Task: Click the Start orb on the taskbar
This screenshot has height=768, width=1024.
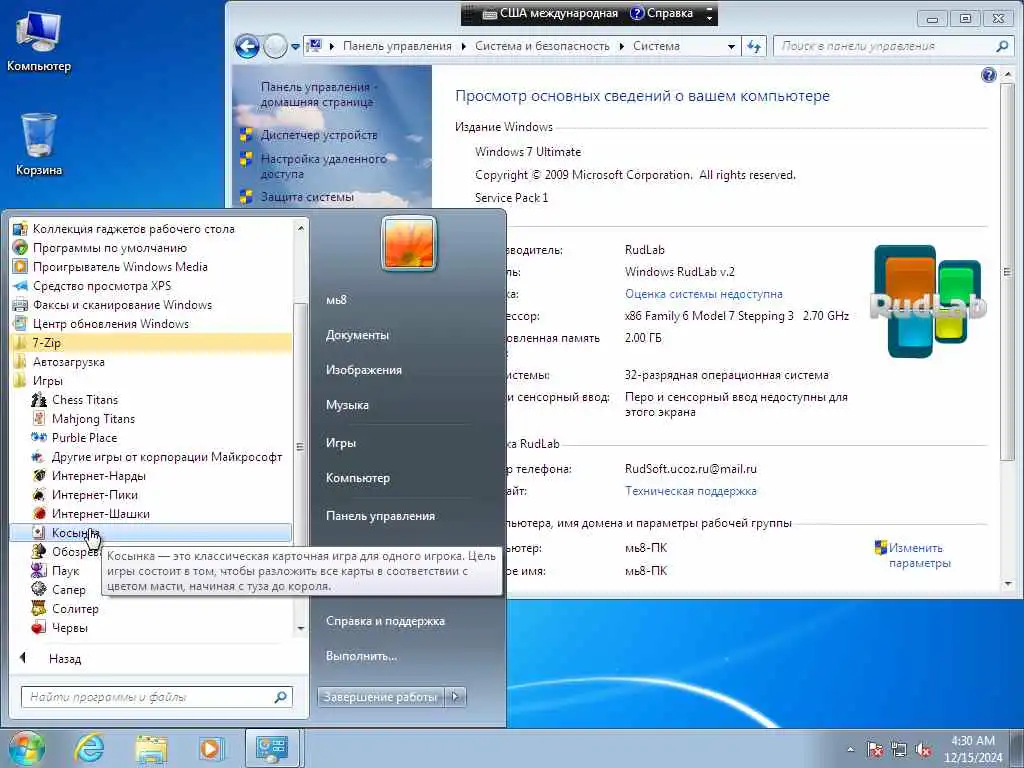Action: pos(27,748)
